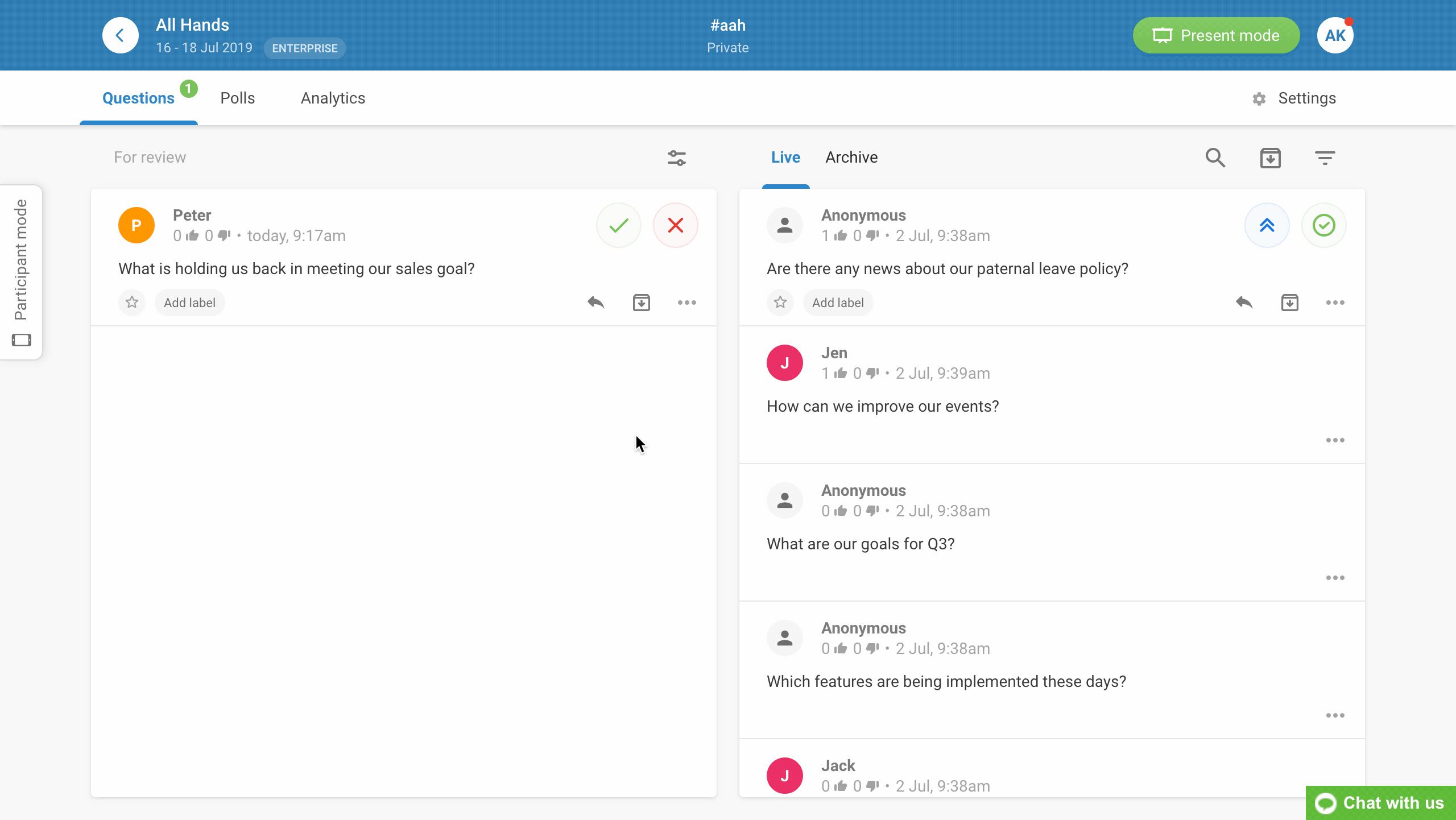Open search in Live questions
This screenshot has width=1456, height=820.
(1215, 158)
